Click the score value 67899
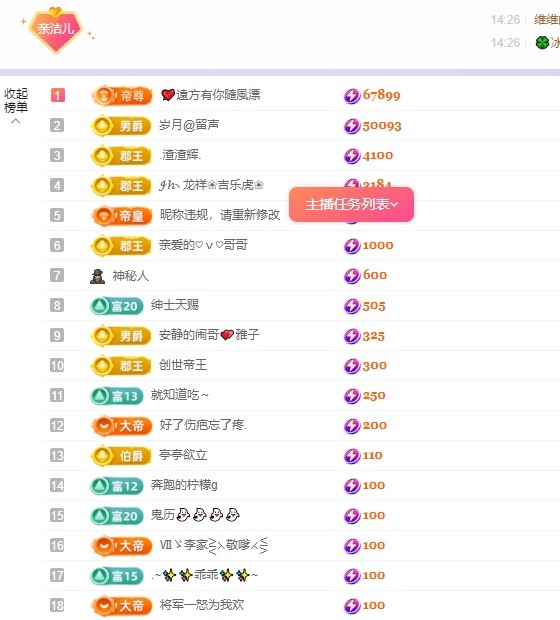 [382, 95]
